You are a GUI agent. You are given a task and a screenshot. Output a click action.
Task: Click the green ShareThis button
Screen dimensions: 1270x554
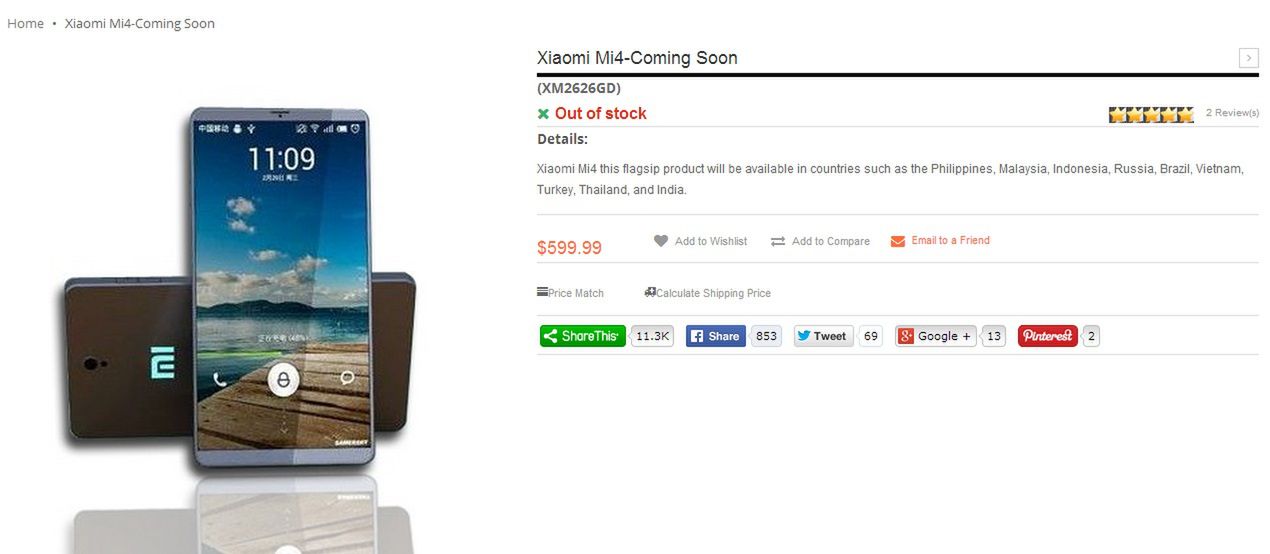(x=583, y=336)
